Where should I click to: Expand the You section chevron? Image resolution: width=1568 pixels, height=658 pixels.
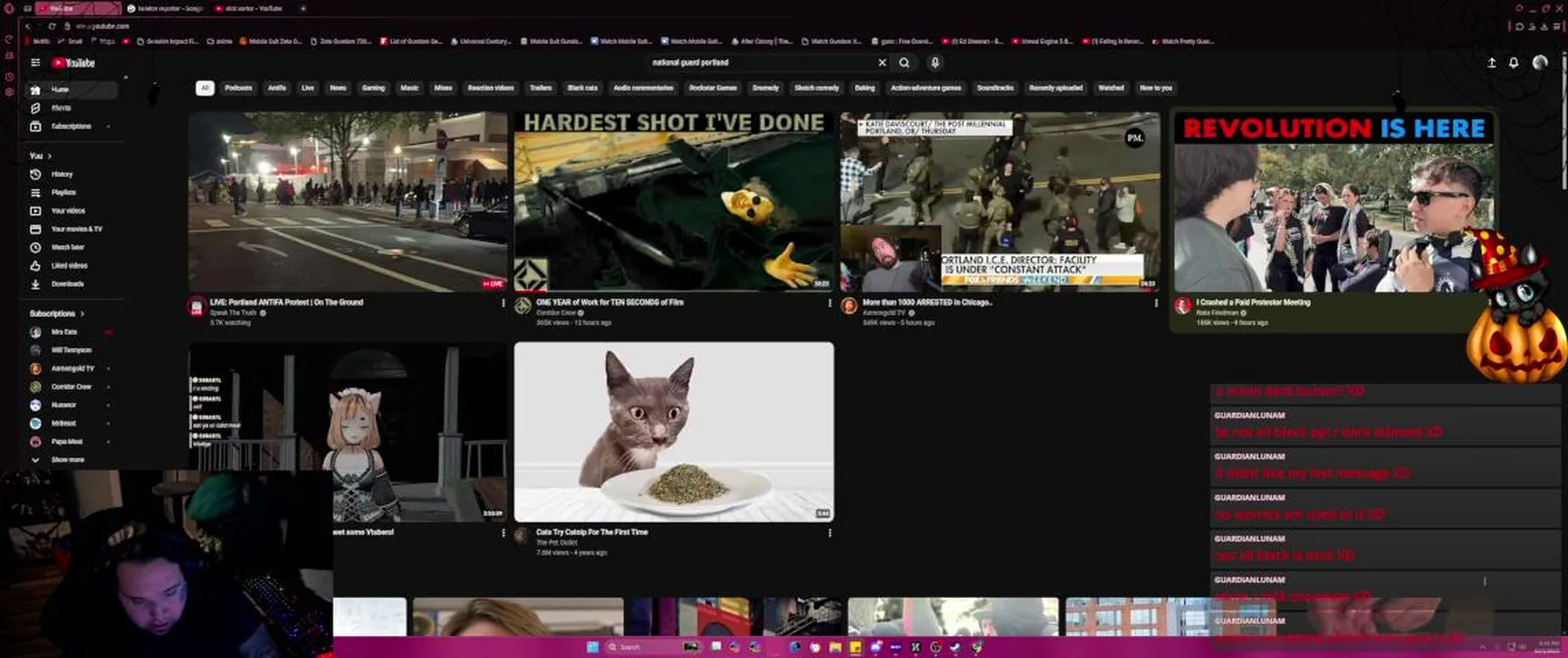49,156
